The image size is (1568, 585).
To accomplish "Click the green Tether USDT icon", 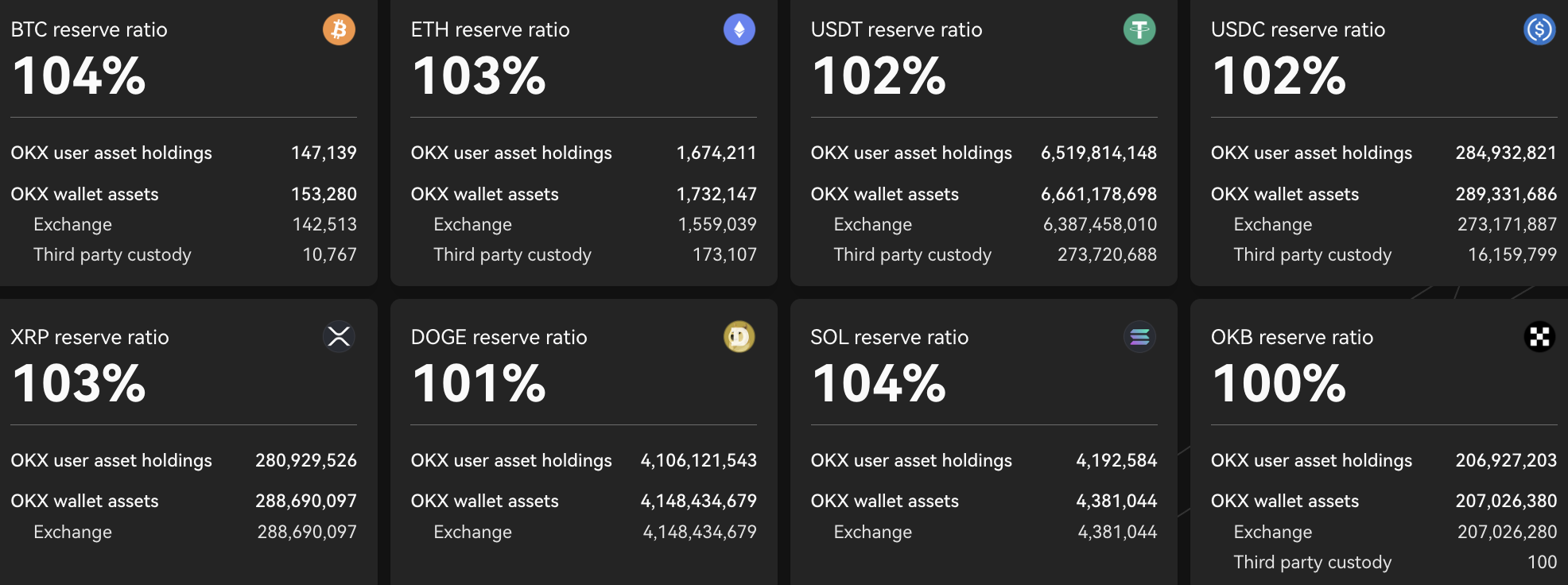I will coord(1139,30).
